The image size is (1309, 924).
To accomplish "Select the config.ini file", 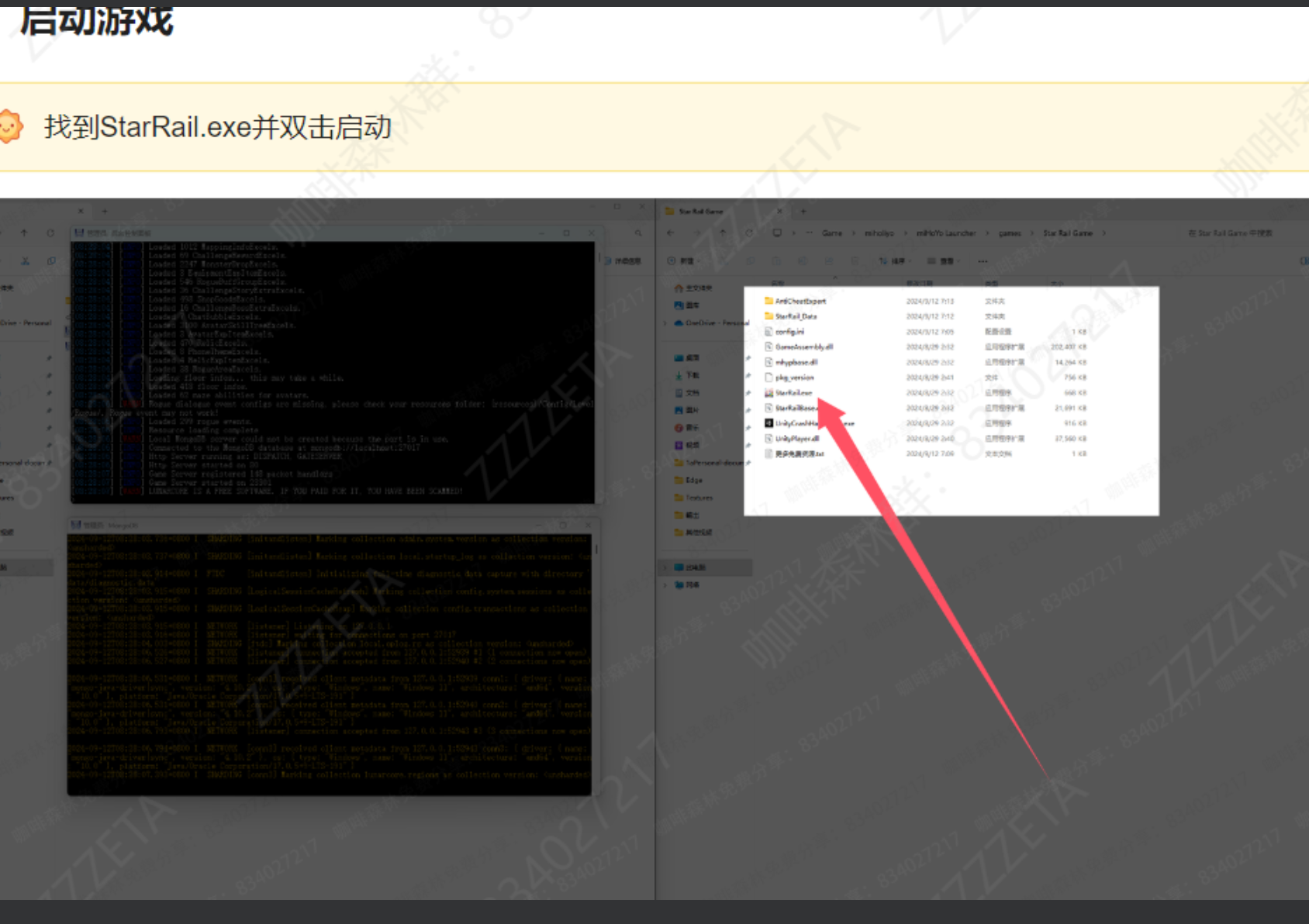I will tap(784, 332).
